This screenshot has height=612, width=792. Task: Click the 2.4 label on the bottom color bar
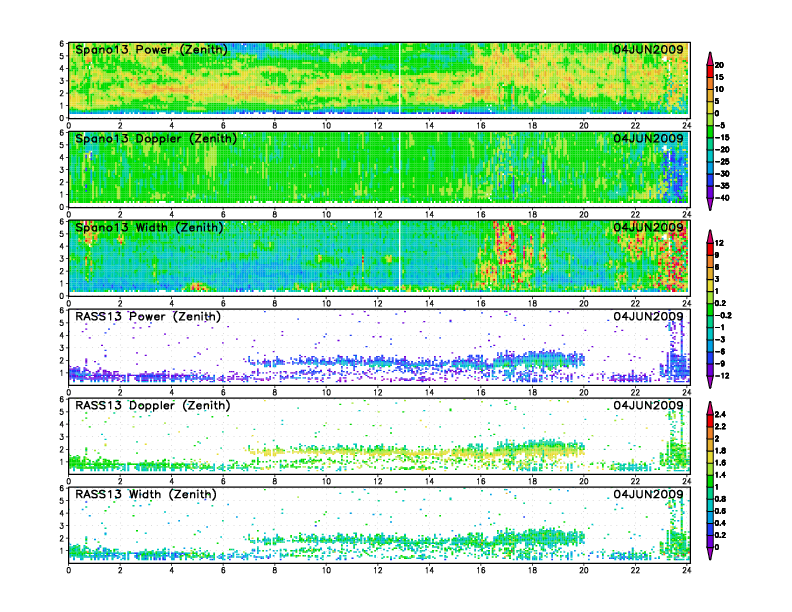click(x=721, y=415)
